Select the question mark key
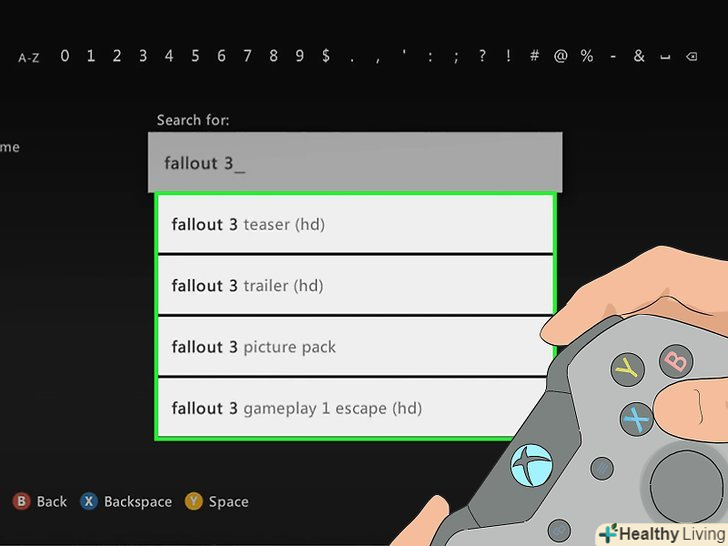 482,56
